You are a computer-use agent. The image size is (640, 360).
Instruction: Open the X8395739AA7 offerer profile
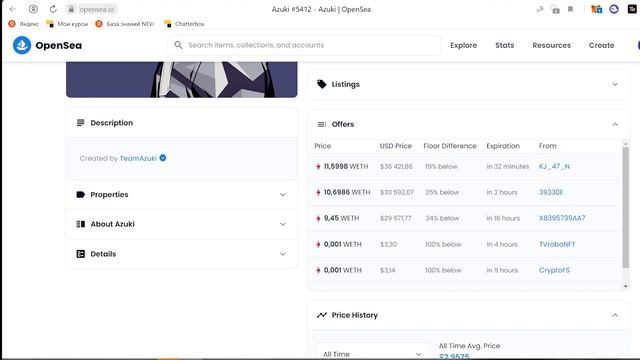[562, 218]
